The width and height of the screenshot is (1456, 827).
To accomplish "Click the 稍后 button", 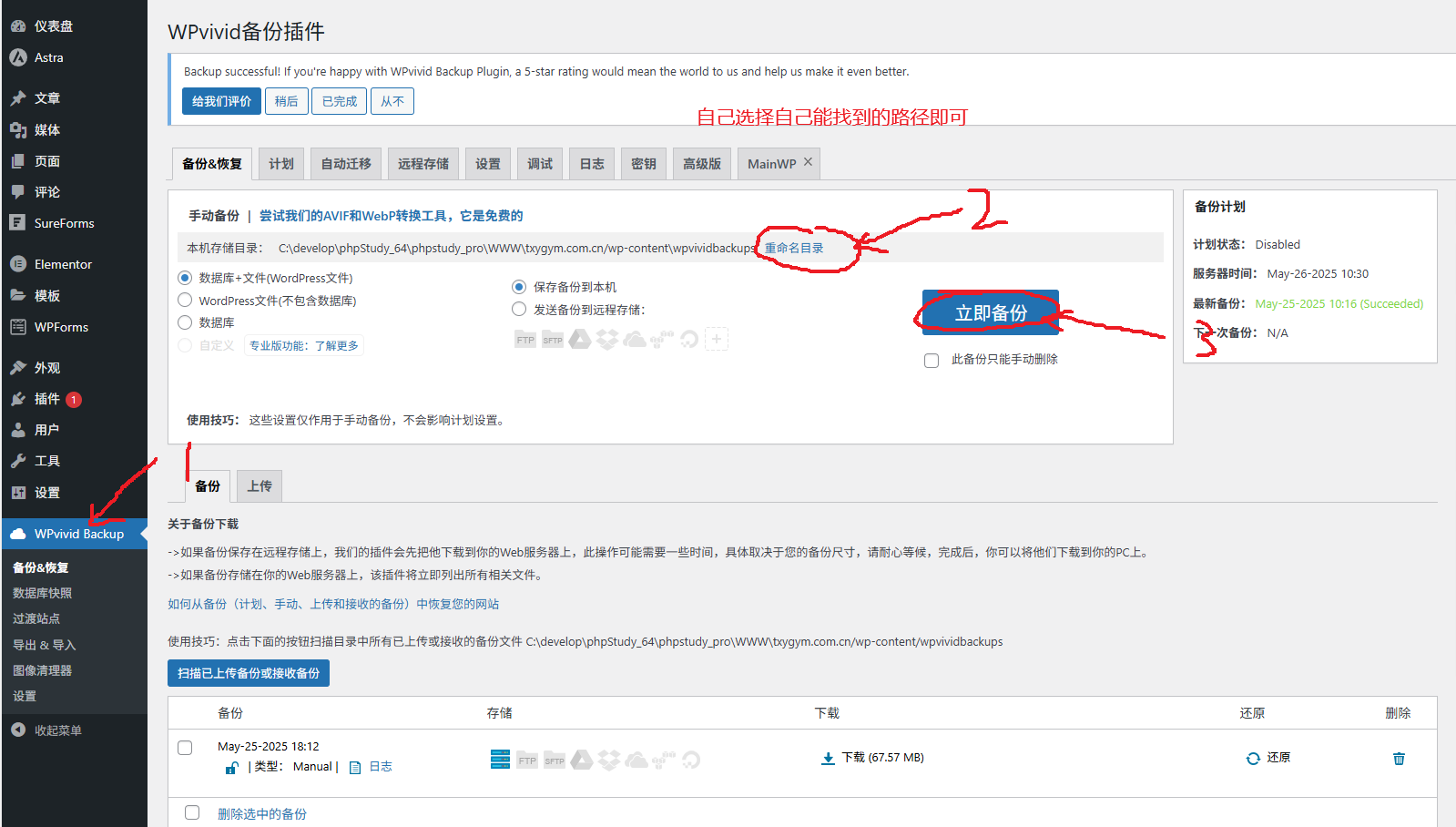I will point(286,101).
